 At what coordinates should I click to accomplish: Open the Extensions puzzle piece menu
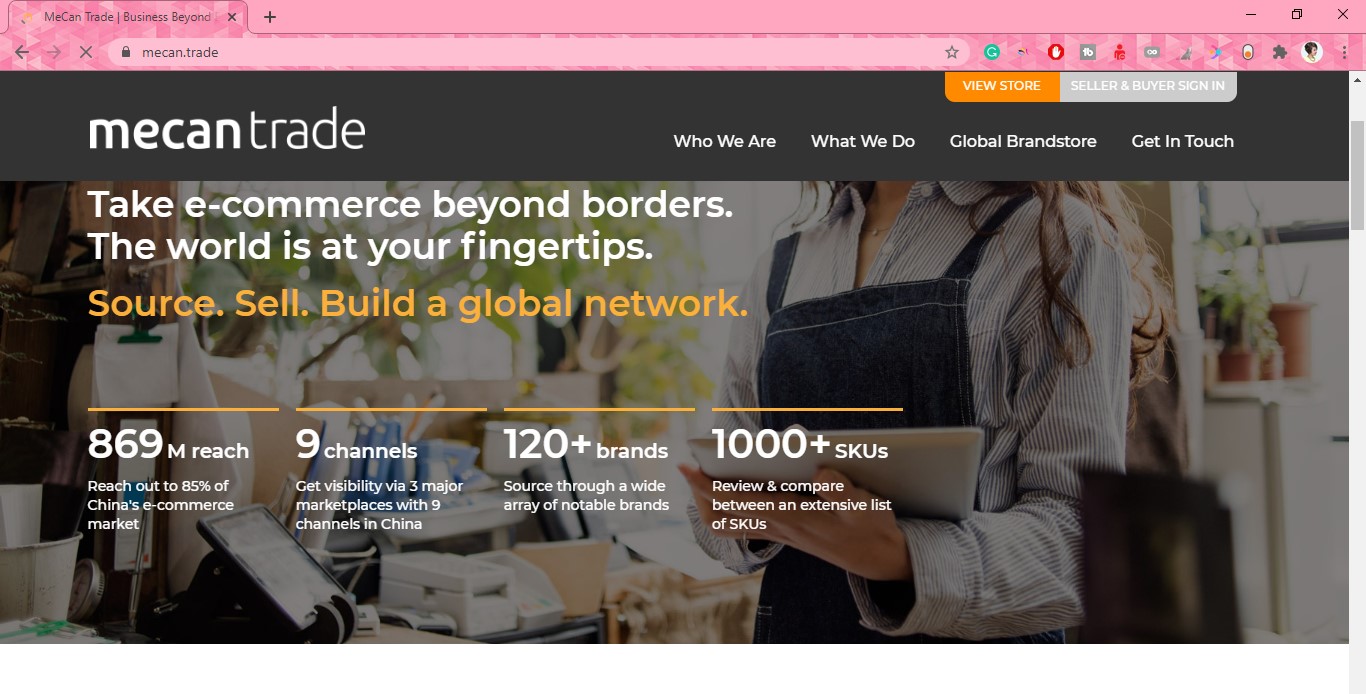(1280, 52)
